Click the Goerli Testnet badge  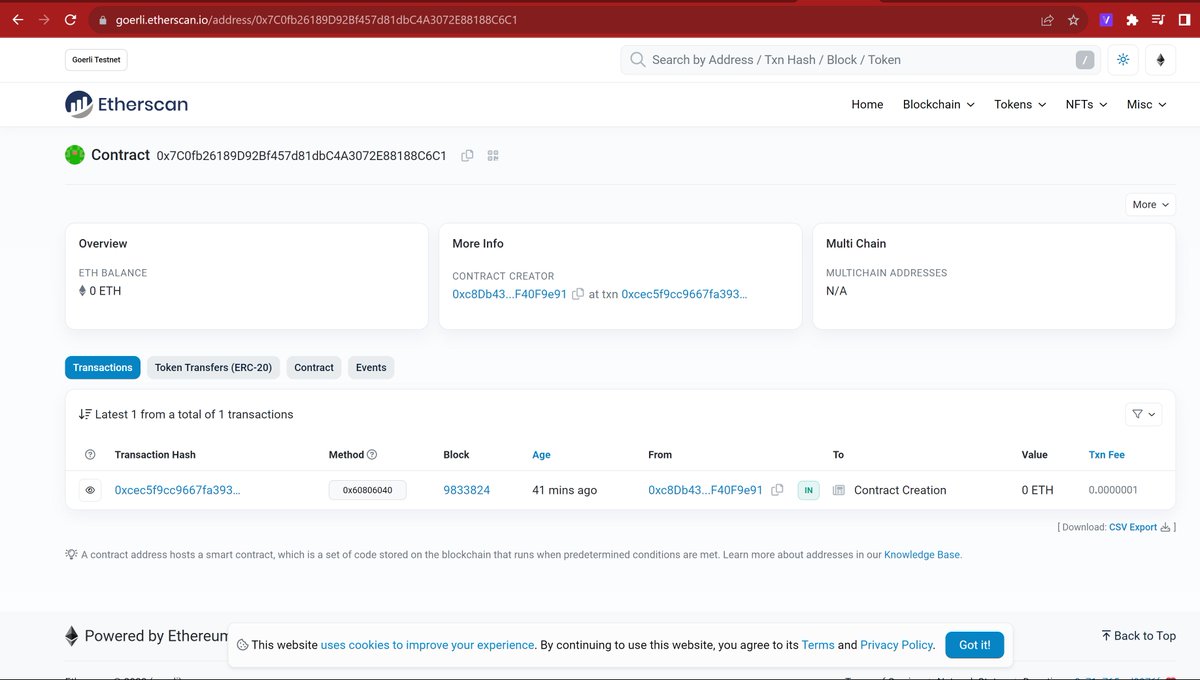[96, 60]
